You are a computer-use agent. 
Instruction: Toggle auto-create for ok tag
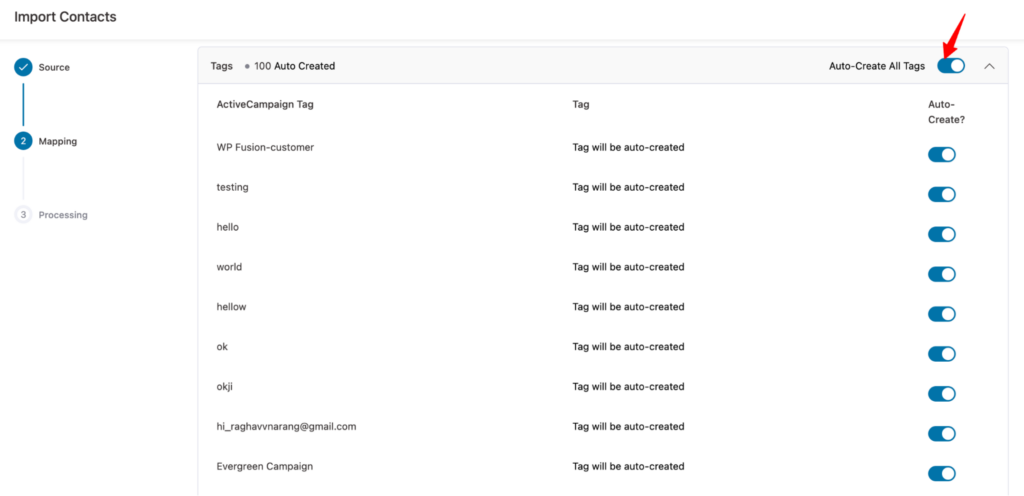pos(941,354)
